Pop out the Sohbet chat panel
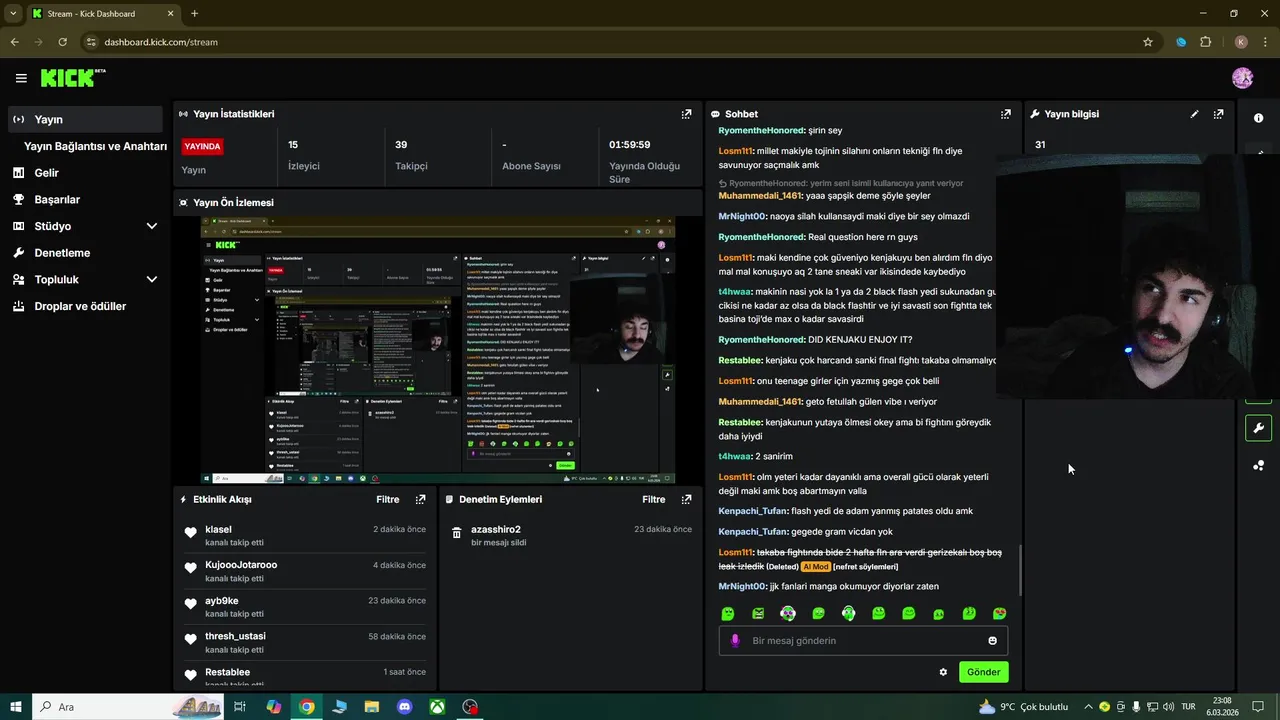This screenshot has height=720, width=1280. coord(1006,114)
